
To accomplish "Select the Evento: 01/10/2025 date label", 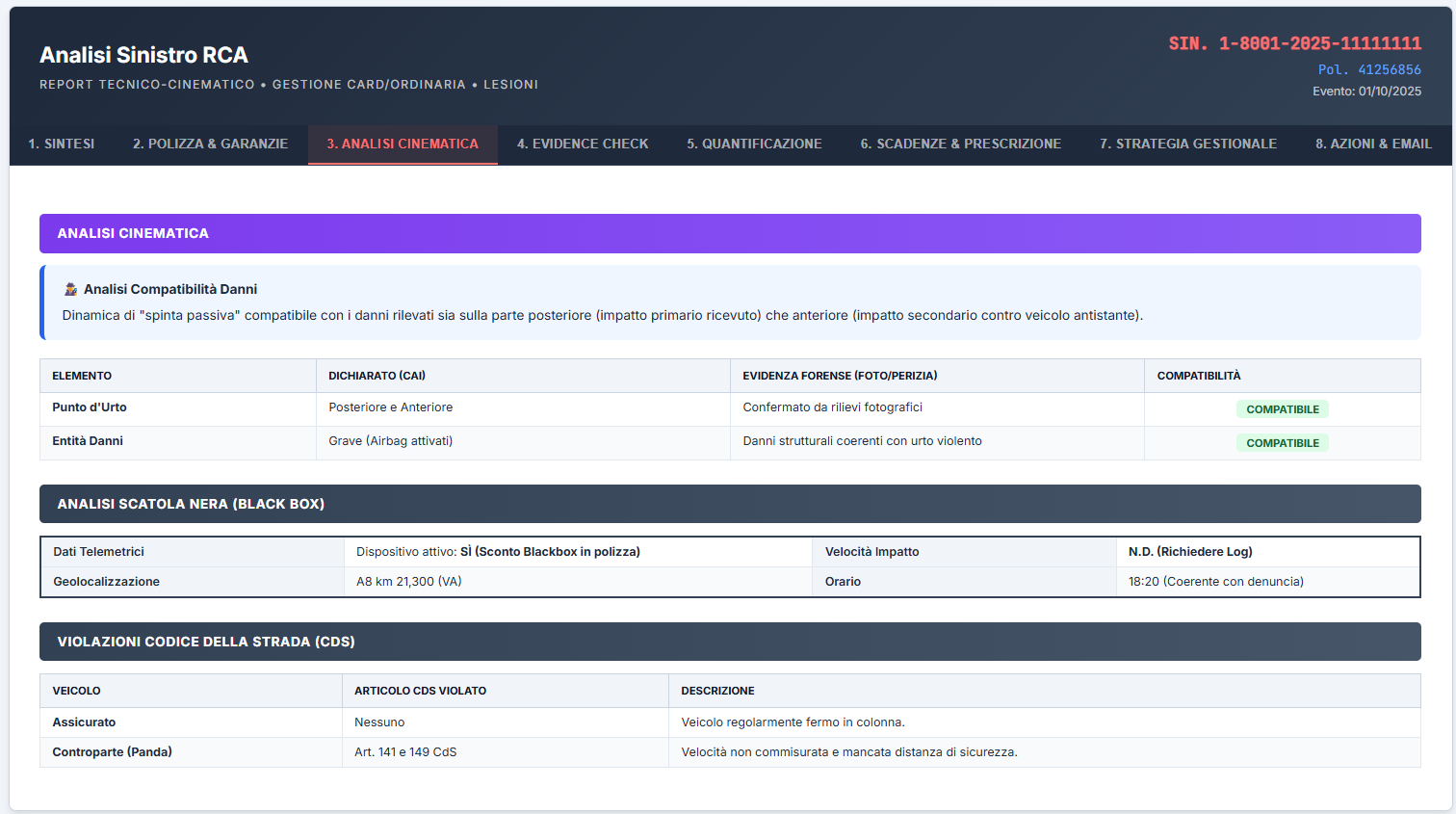I will [1367, 91].
